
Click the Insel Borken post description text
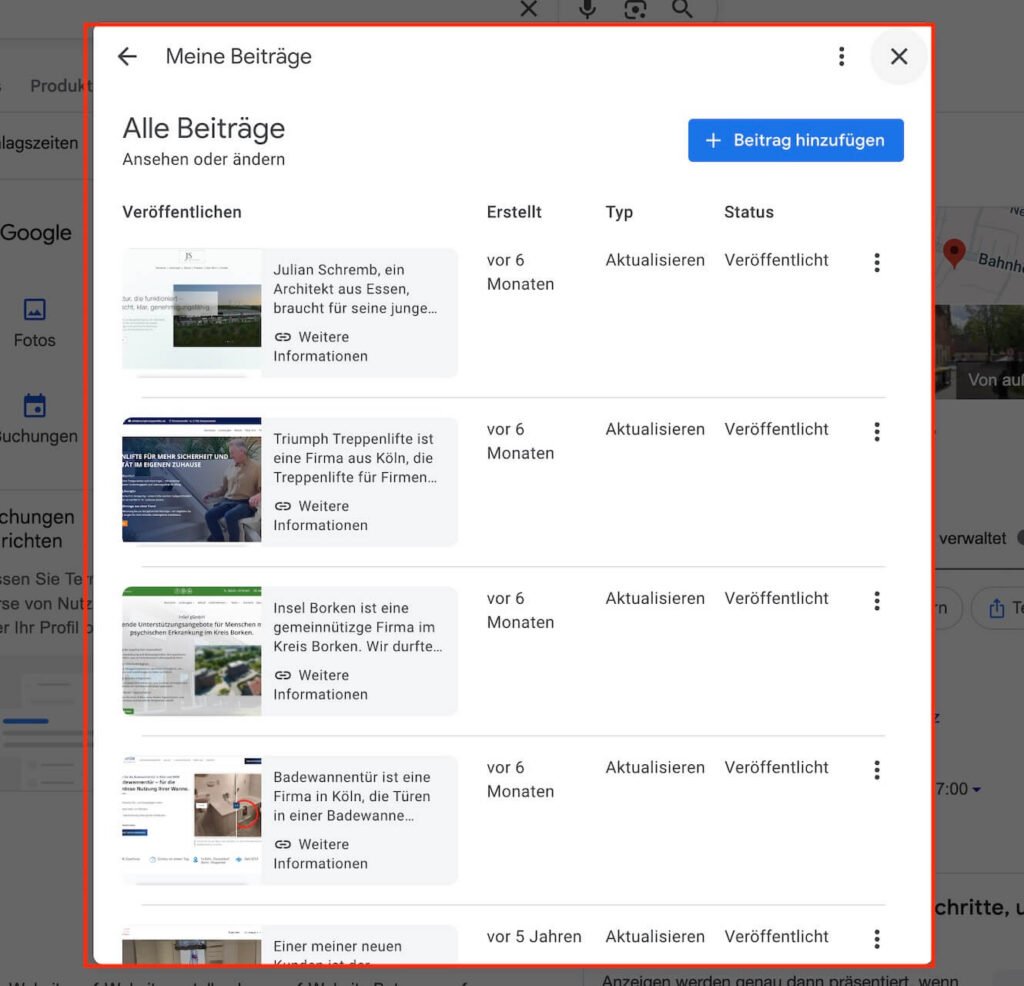[x=357, y=627]
